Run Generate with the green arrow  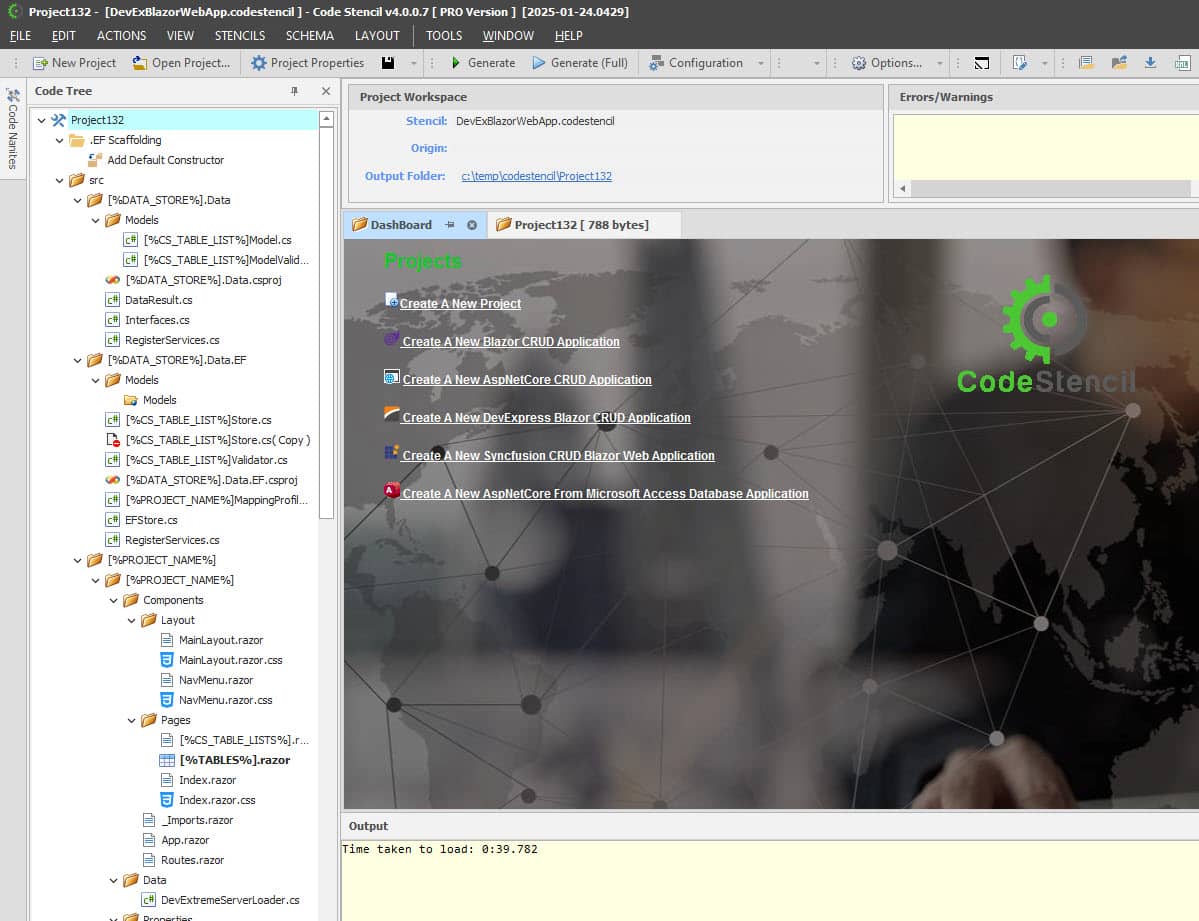click(483, 63)
